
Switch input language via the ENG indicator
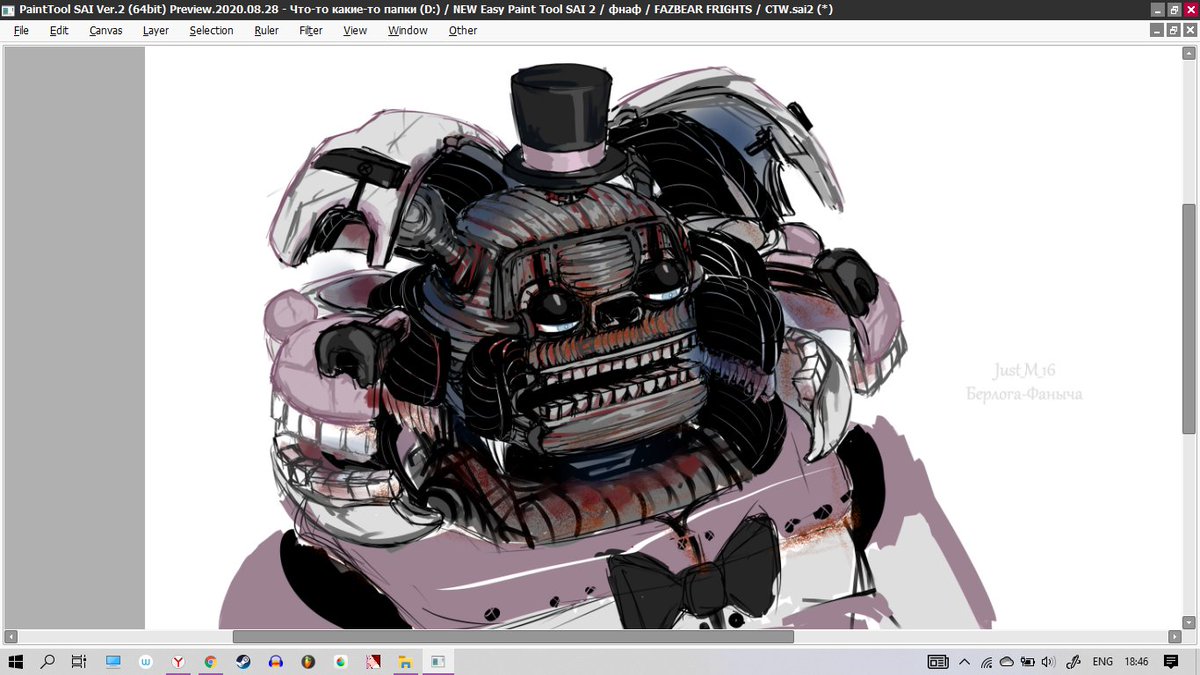(x=1103, y=661)
